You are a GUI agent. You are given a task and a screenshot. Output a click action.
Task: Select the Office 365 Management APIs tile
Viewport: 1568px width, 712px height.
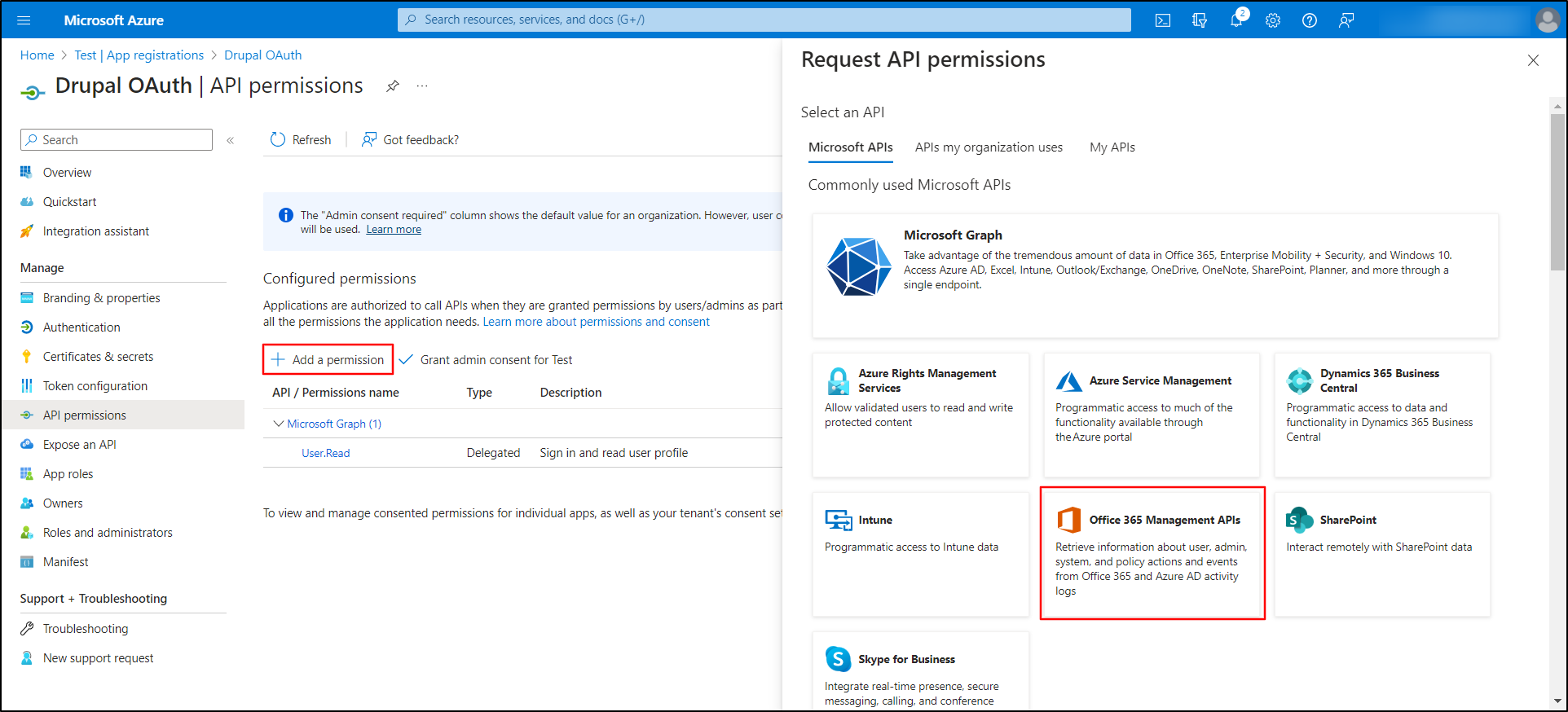(x=1152, y=553)
